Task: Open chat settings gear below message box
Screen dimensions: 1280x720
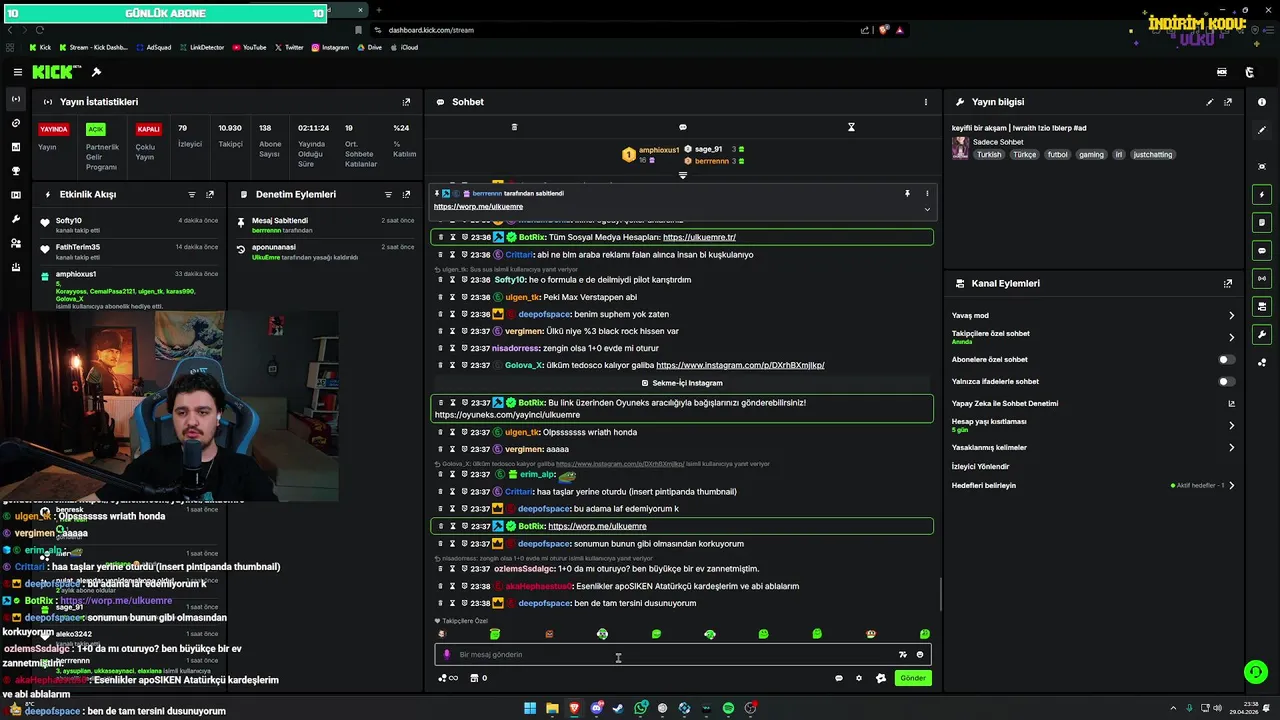Action: 858,678
